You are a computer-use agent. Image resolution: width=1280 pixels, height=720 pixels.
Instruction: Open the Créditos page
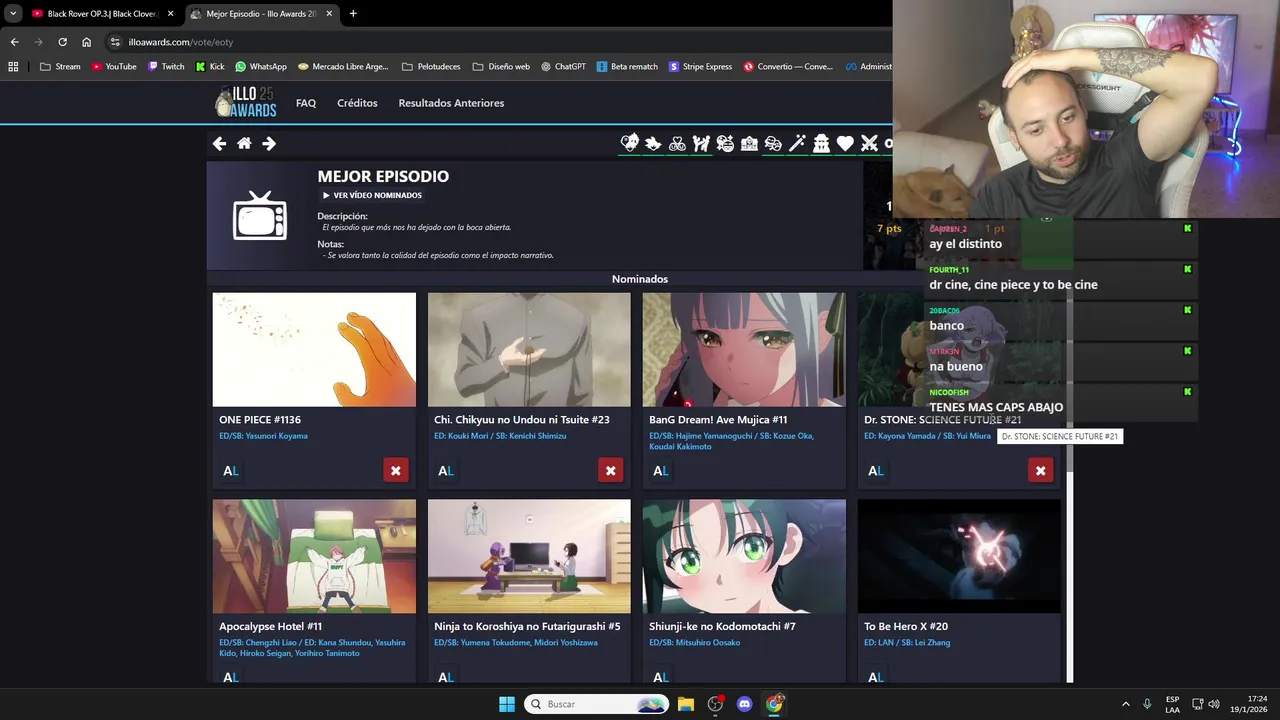click(357, 103)
